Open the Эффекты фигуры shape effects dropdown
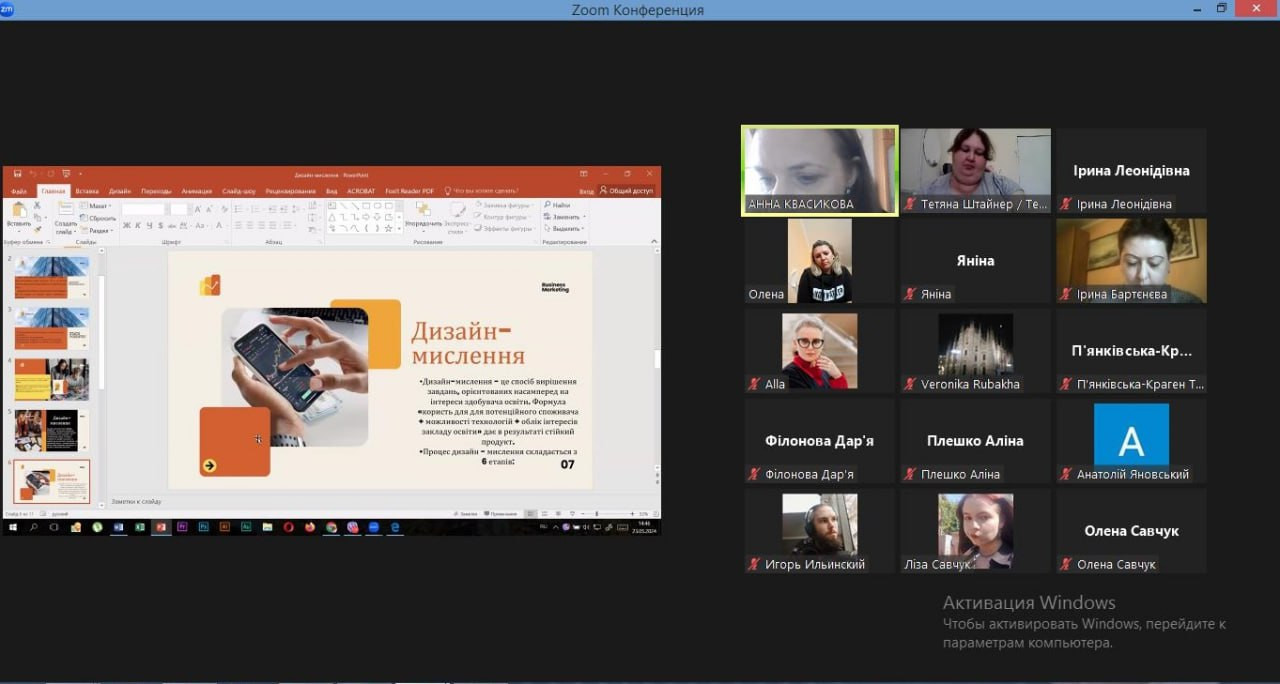Image resolution: width=1280 pixels, height=684 pixels. [504, 228]
